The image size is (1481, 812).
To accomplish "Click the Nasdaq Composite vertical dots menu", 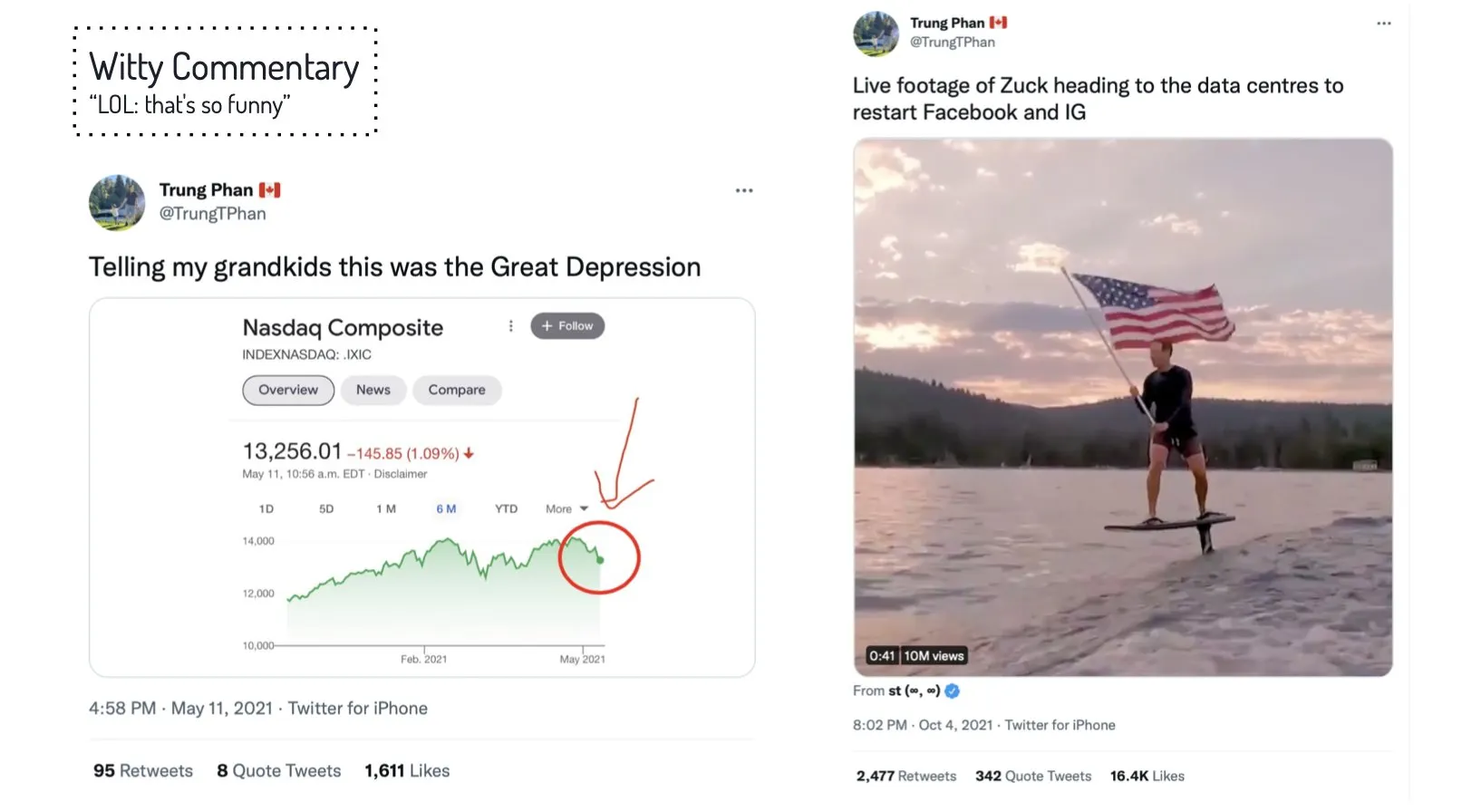I will [511, 326].
